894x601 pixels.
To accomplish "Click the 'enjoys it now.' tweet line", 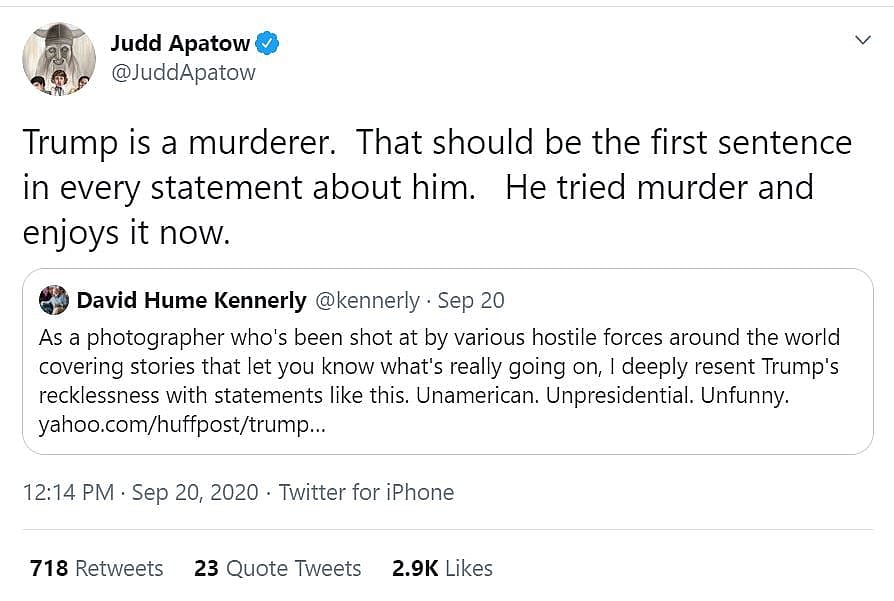I will 127,231.
